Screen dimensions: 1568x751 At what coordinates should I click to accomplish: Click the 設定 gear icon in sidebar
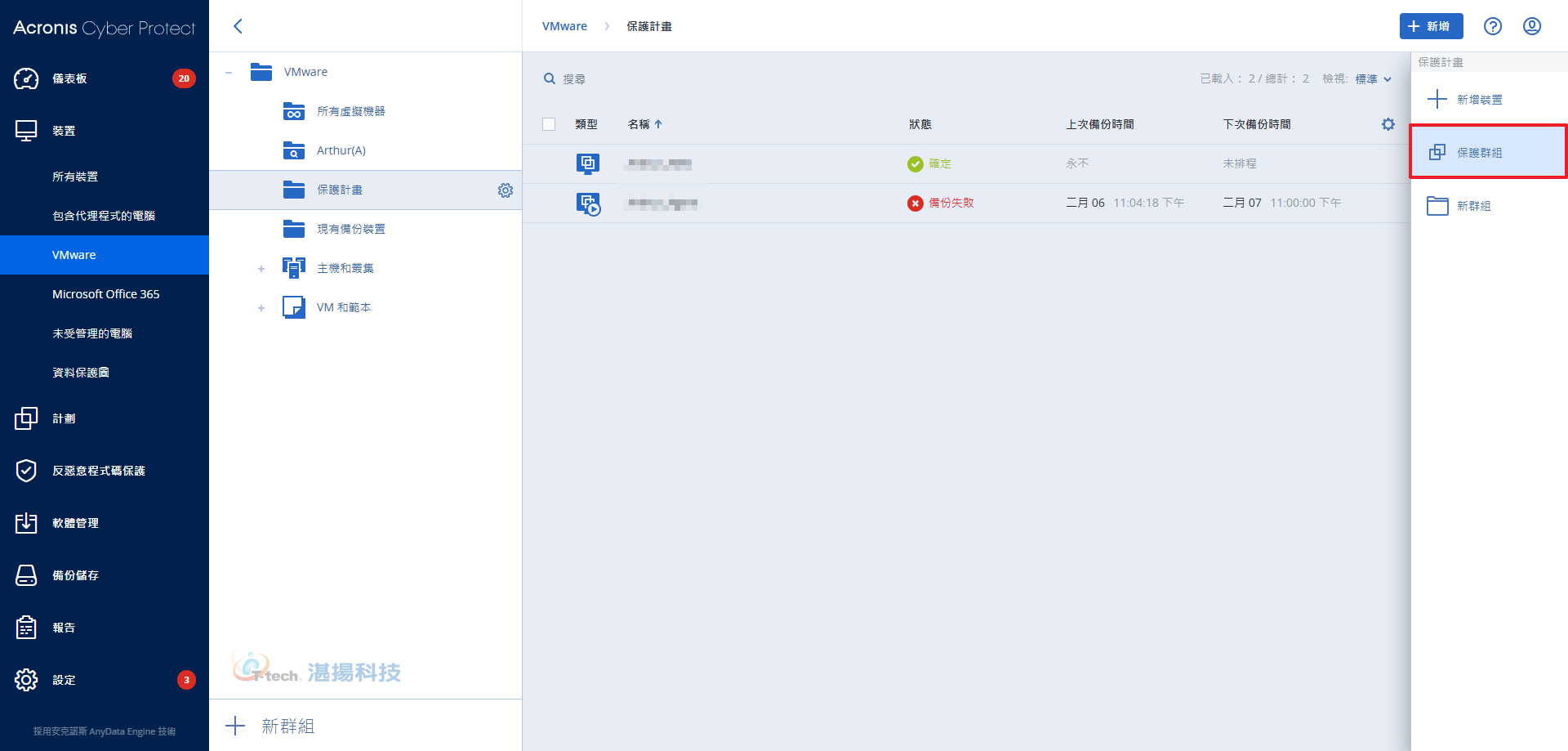(x=26, y=680)
